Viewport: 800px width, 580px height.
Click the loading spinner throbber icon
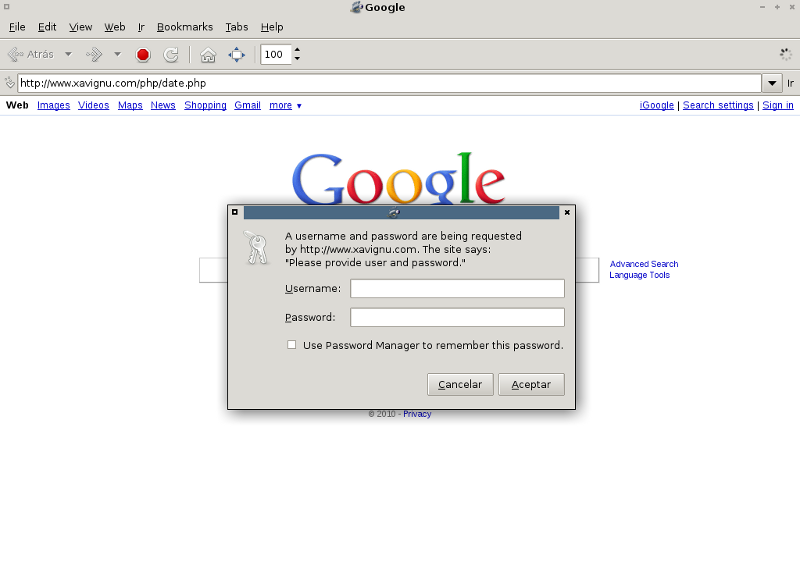[x=786, y=55]
